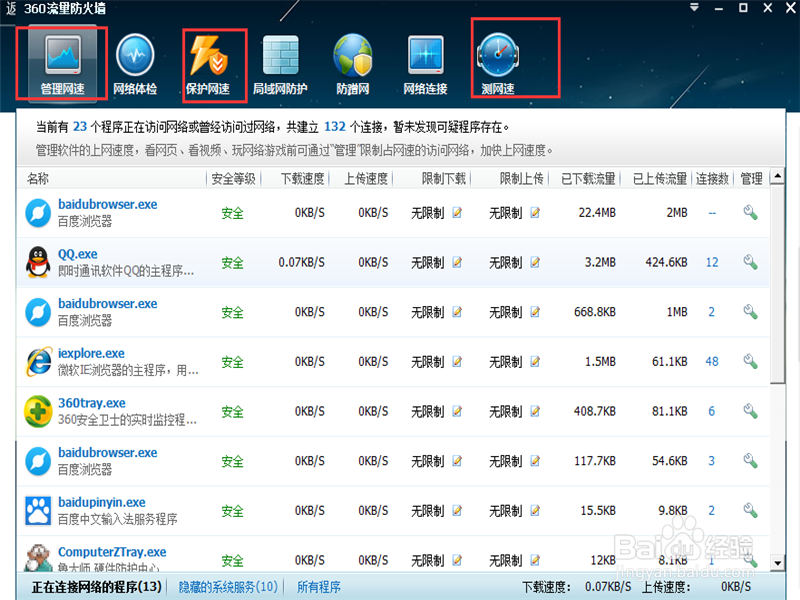Open QQ.exe program name link

click(x=78, y=254)
